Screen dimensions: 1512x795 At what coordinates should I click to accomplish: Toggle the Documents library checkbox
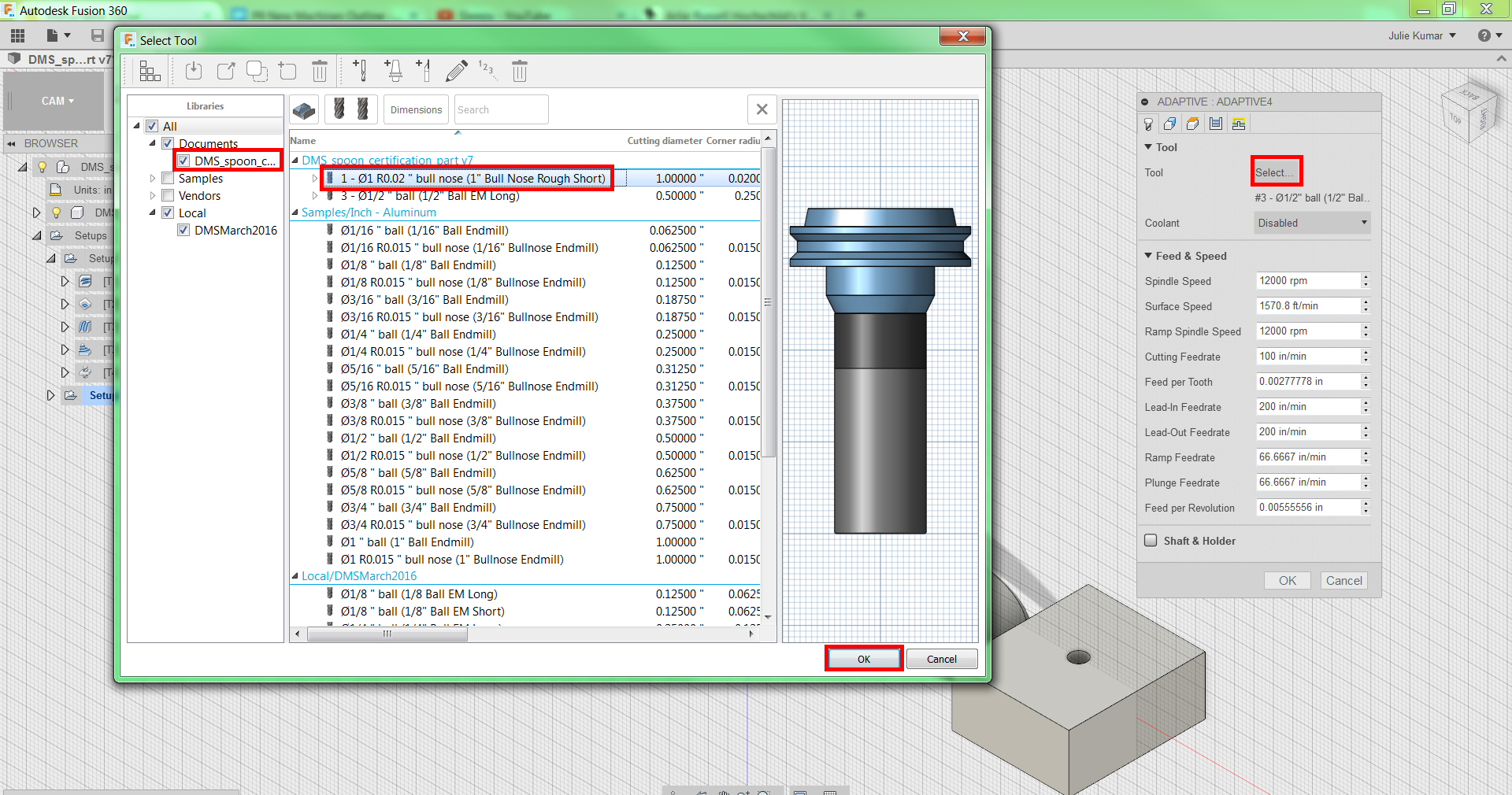168,143
